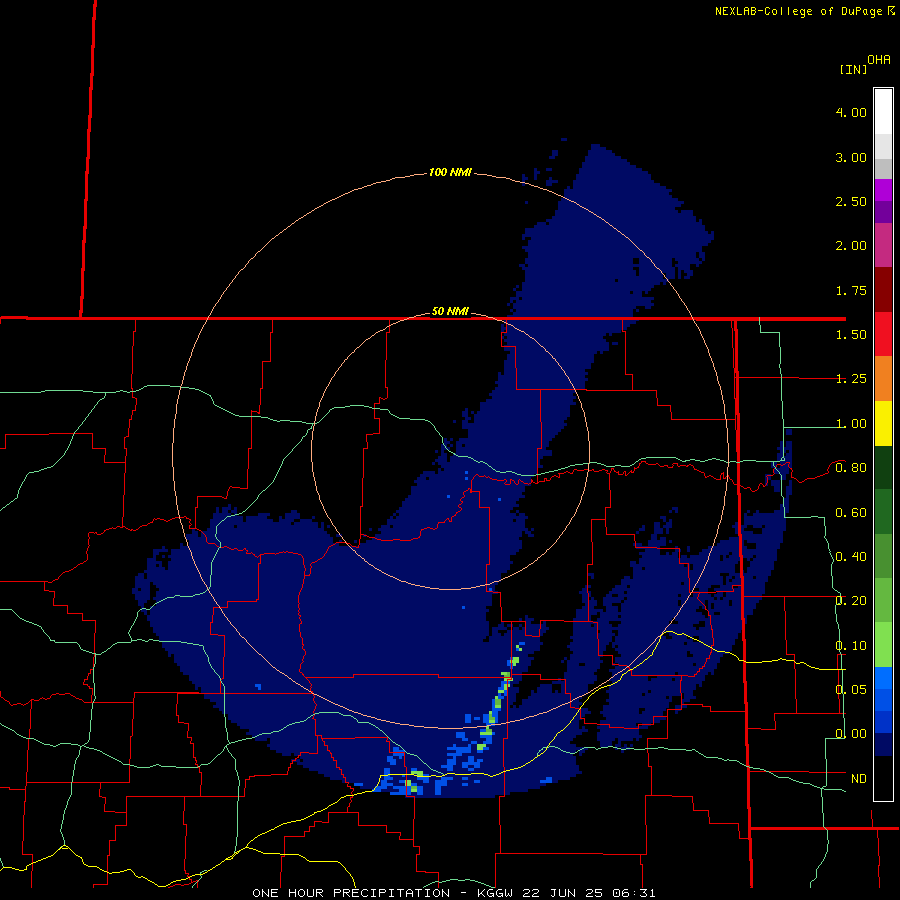
Task: Click the 4.00 legend value
Action: click(851, 112)
